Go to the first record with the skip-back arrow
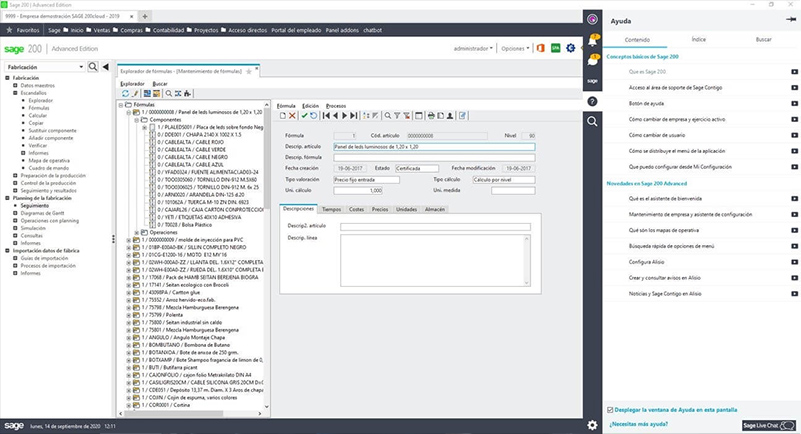This screenshot has height=434, width=801. pyautogui.click(x=326, y=116)
